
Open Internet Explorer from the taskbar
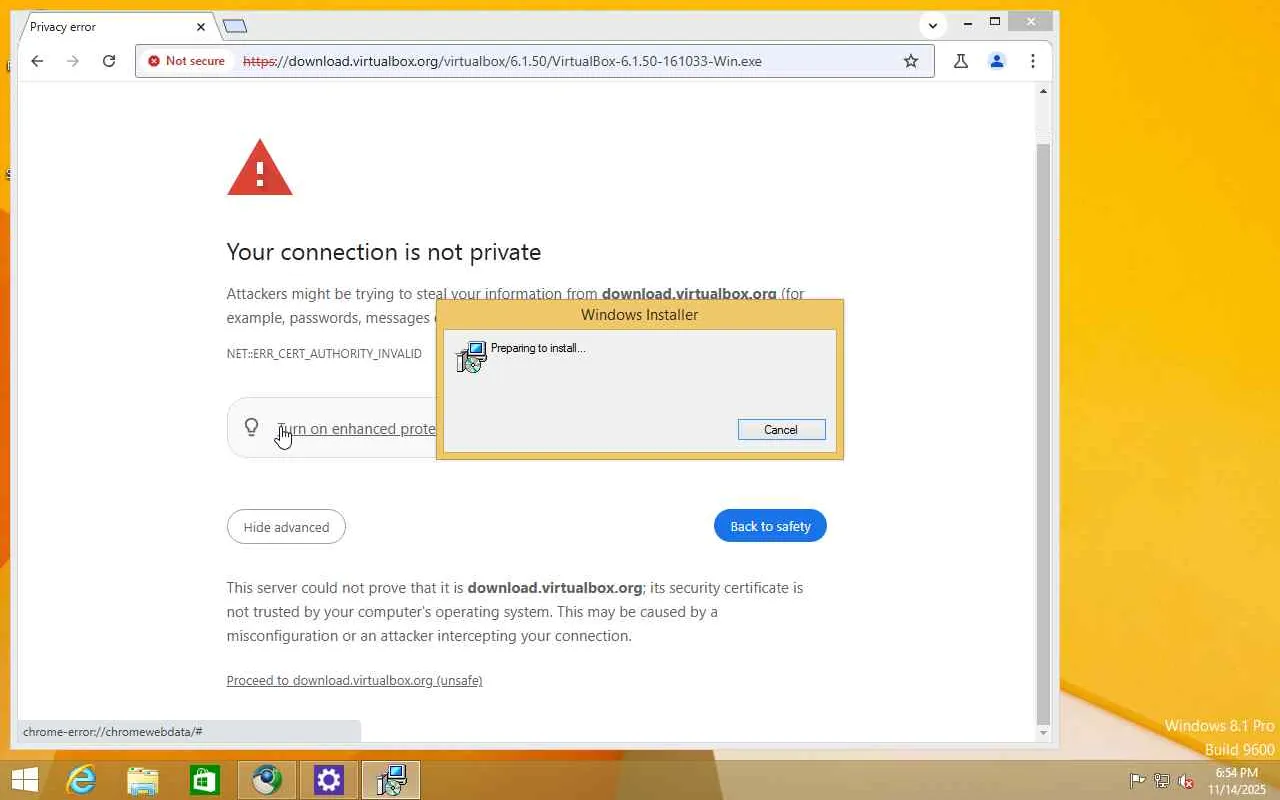[81, 780]
